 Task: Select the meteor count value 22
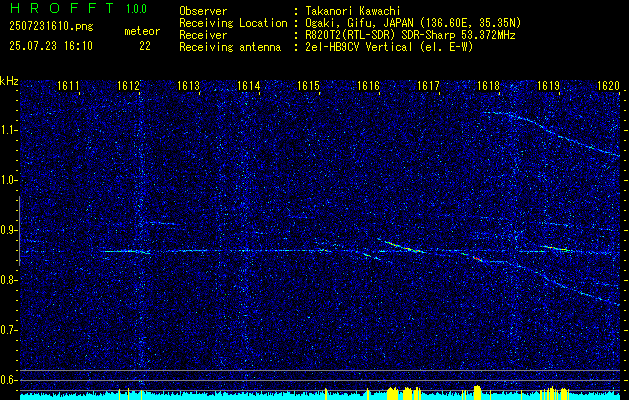click(x=145, y=46)
